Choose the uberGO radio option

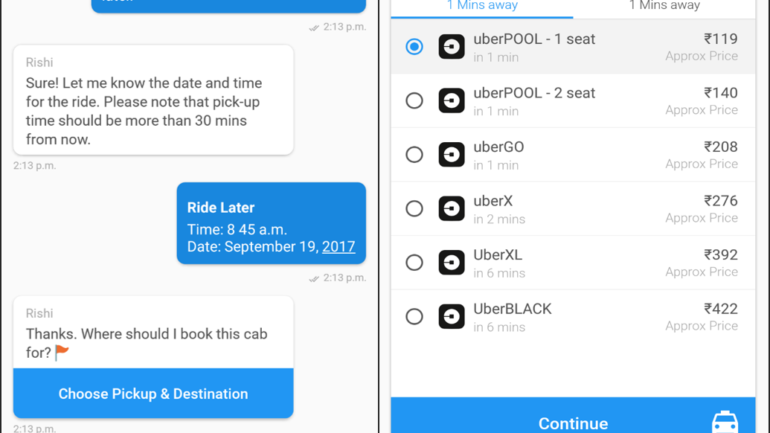pyautogui.click(x=414, y=155)
